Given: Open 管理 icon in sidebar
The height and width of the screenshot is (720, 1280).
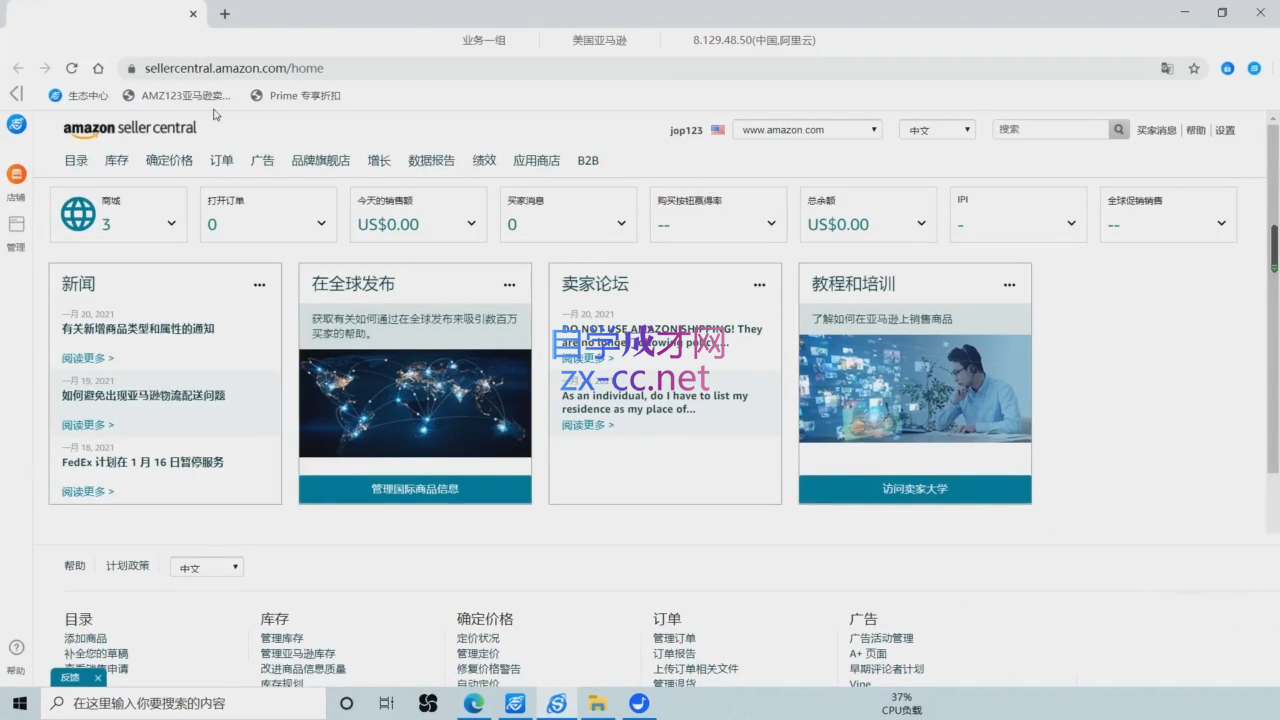Looking at the screenshot, I should [16, 224].
